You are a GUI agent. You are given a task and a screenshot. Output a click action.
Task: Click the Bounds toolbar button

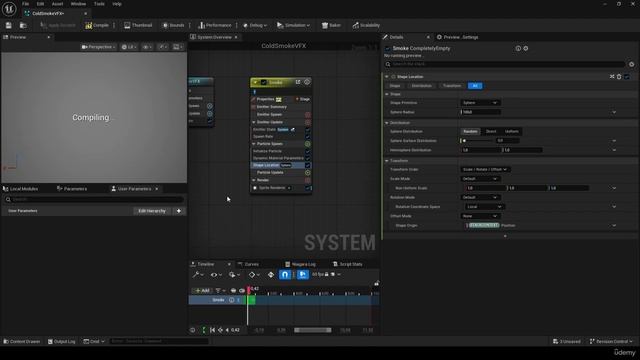tap(173, 25)
